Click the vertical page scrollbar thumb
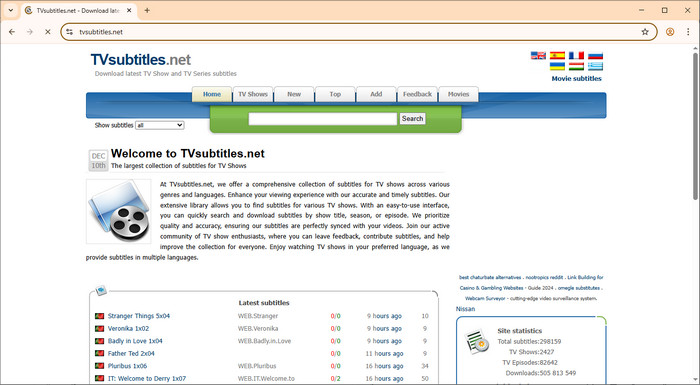Image resolution: width=700 pixels, height=385 pixels. [x=695, y=126]
